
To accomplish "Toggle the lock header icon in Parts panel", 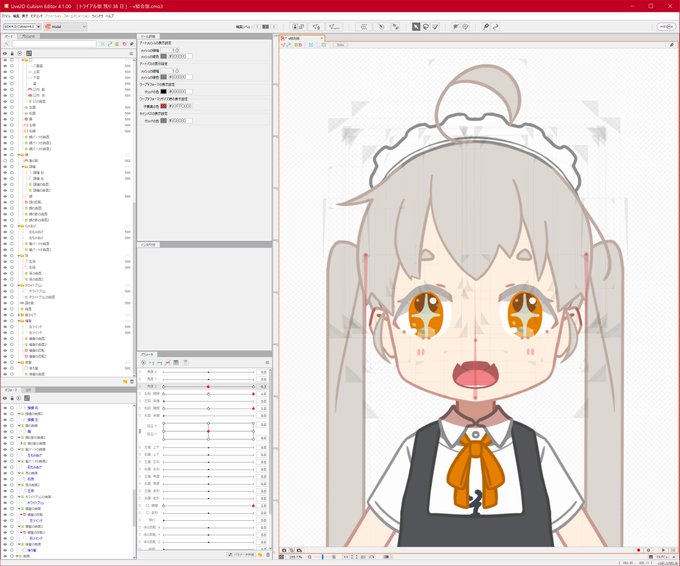I will [x=12, y=53].
